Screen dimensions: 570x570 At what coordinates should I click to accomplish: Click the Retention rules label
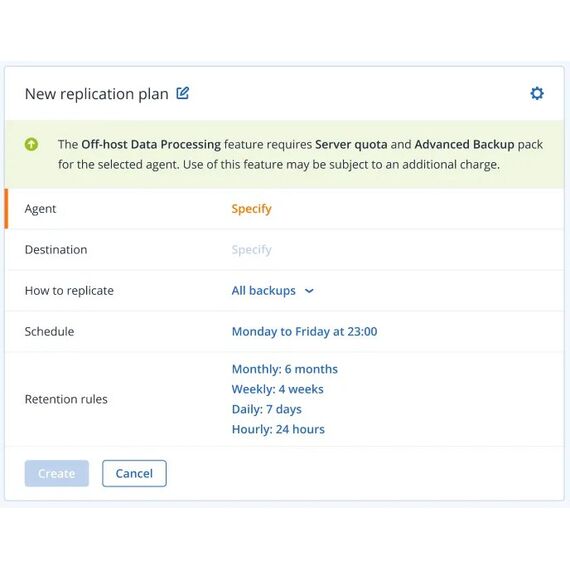click(x=66, y=399)
